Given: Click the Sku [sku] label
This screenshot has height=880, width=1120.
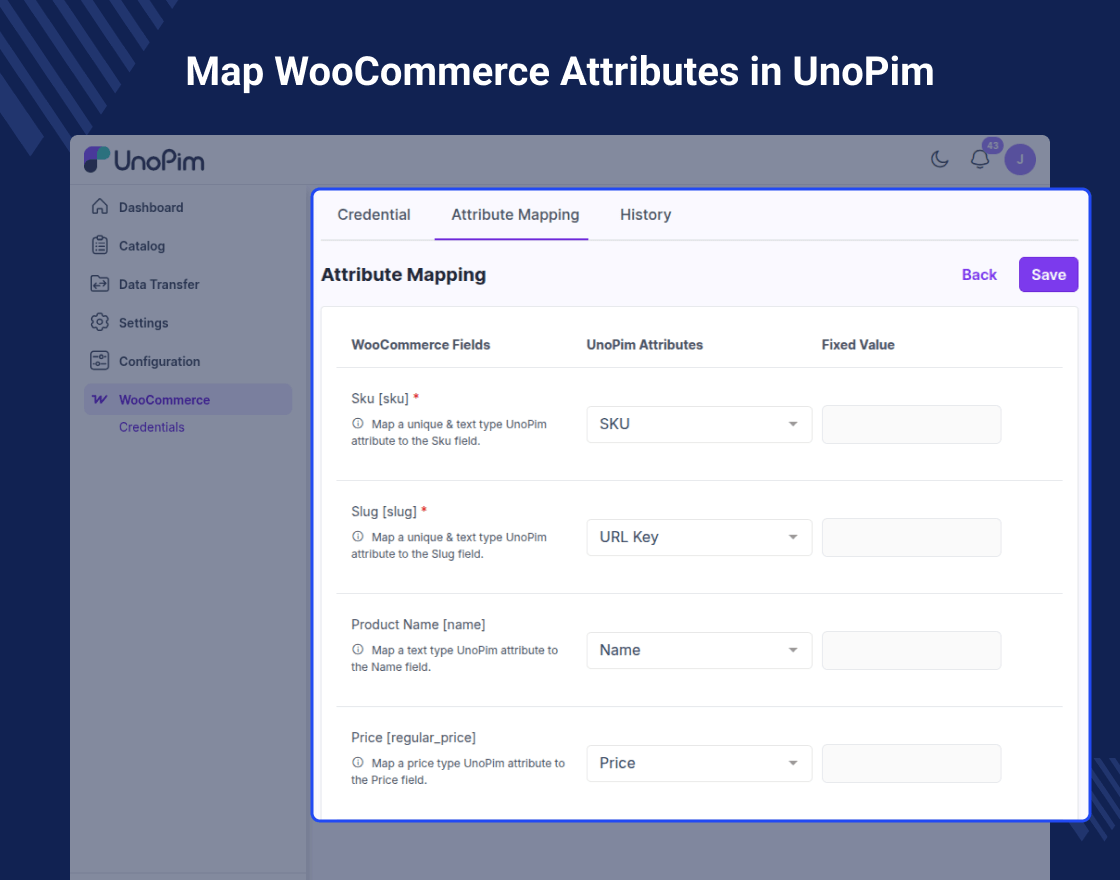Looking at the screenshot, I should coord(380,399).
